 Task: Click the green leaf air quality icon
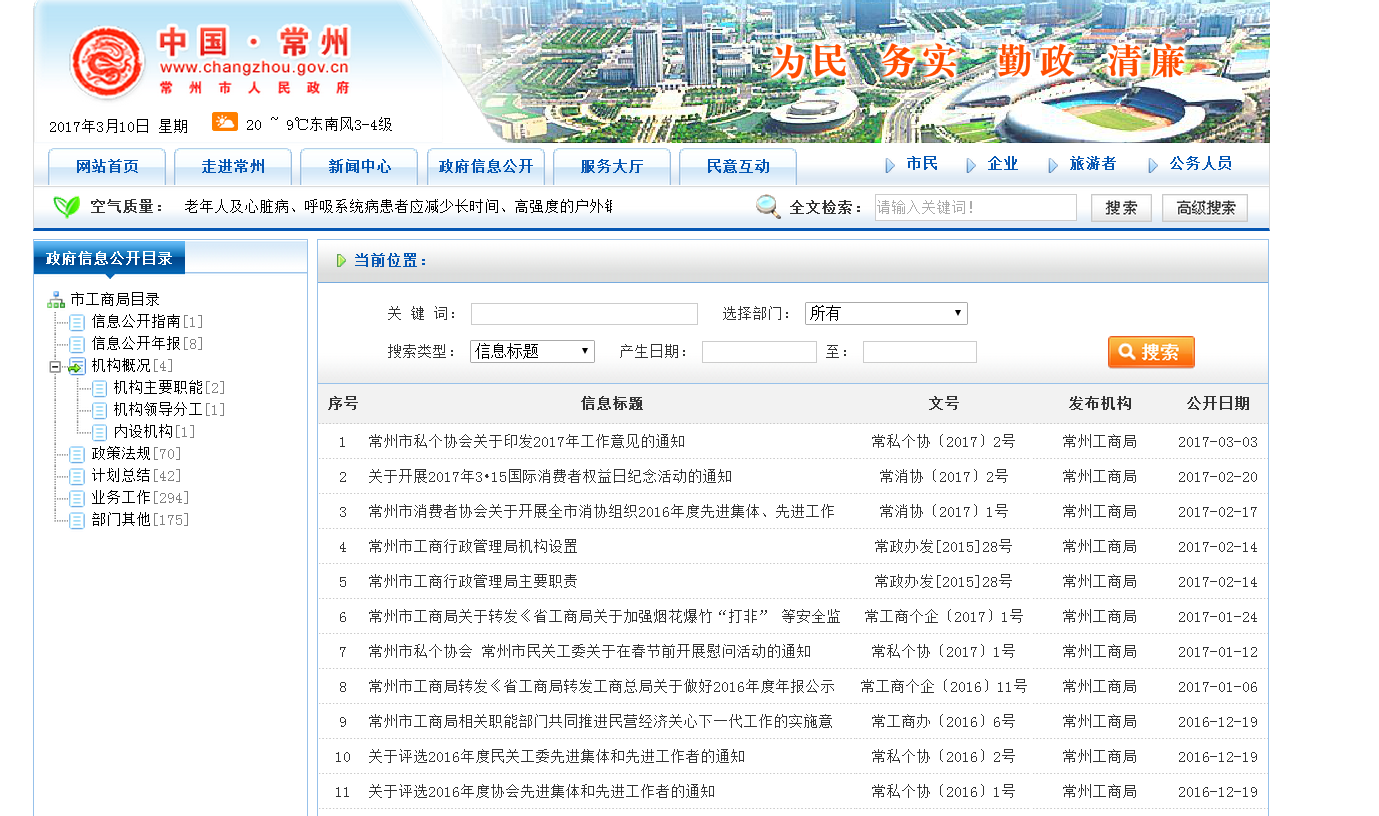click(x=66, y=207)
